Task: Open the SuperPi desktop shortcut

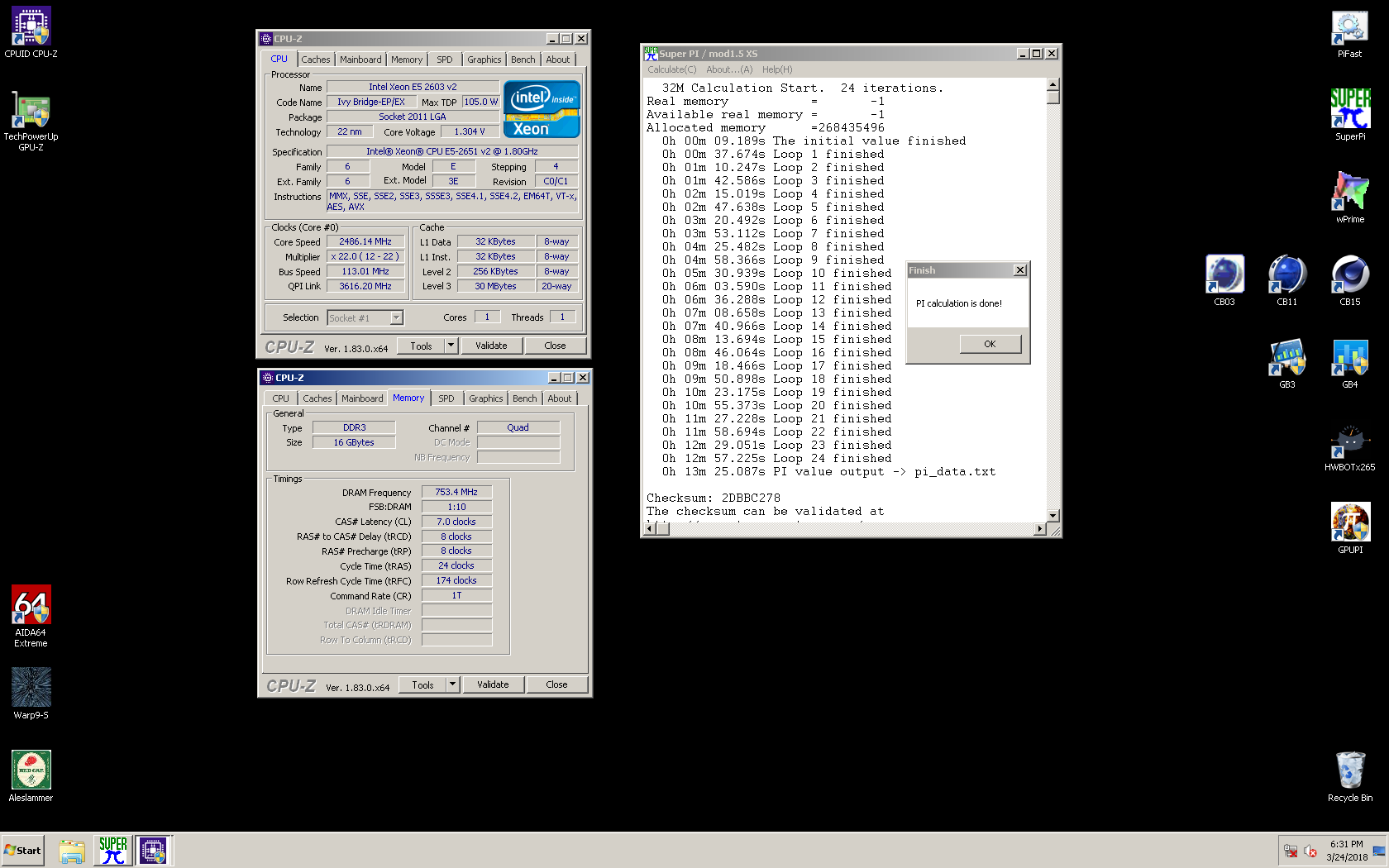Action: point(1349,116)
